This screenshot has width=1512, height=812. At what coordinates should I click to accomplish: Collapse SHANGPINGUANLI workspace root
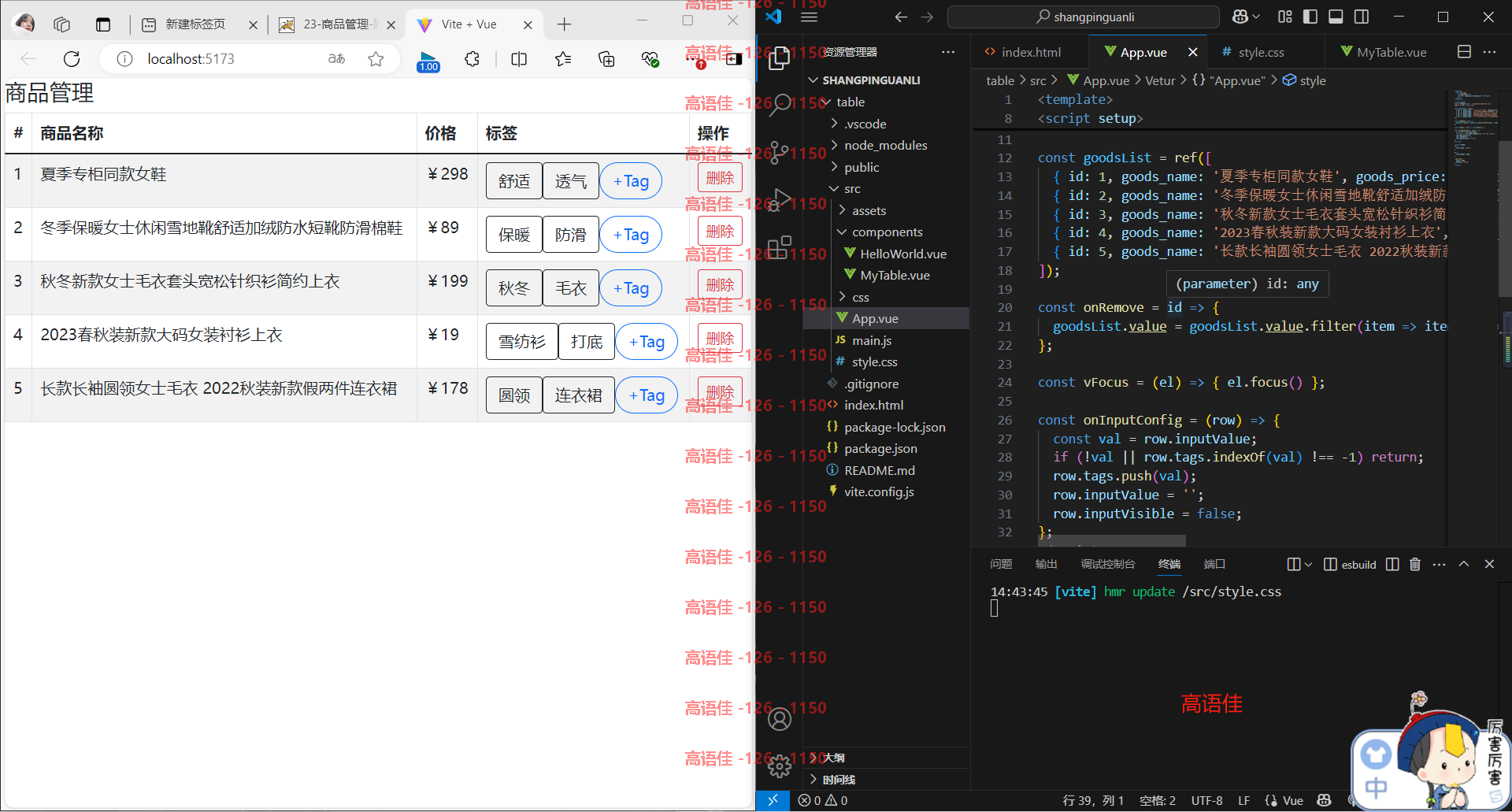coord(887,80)
